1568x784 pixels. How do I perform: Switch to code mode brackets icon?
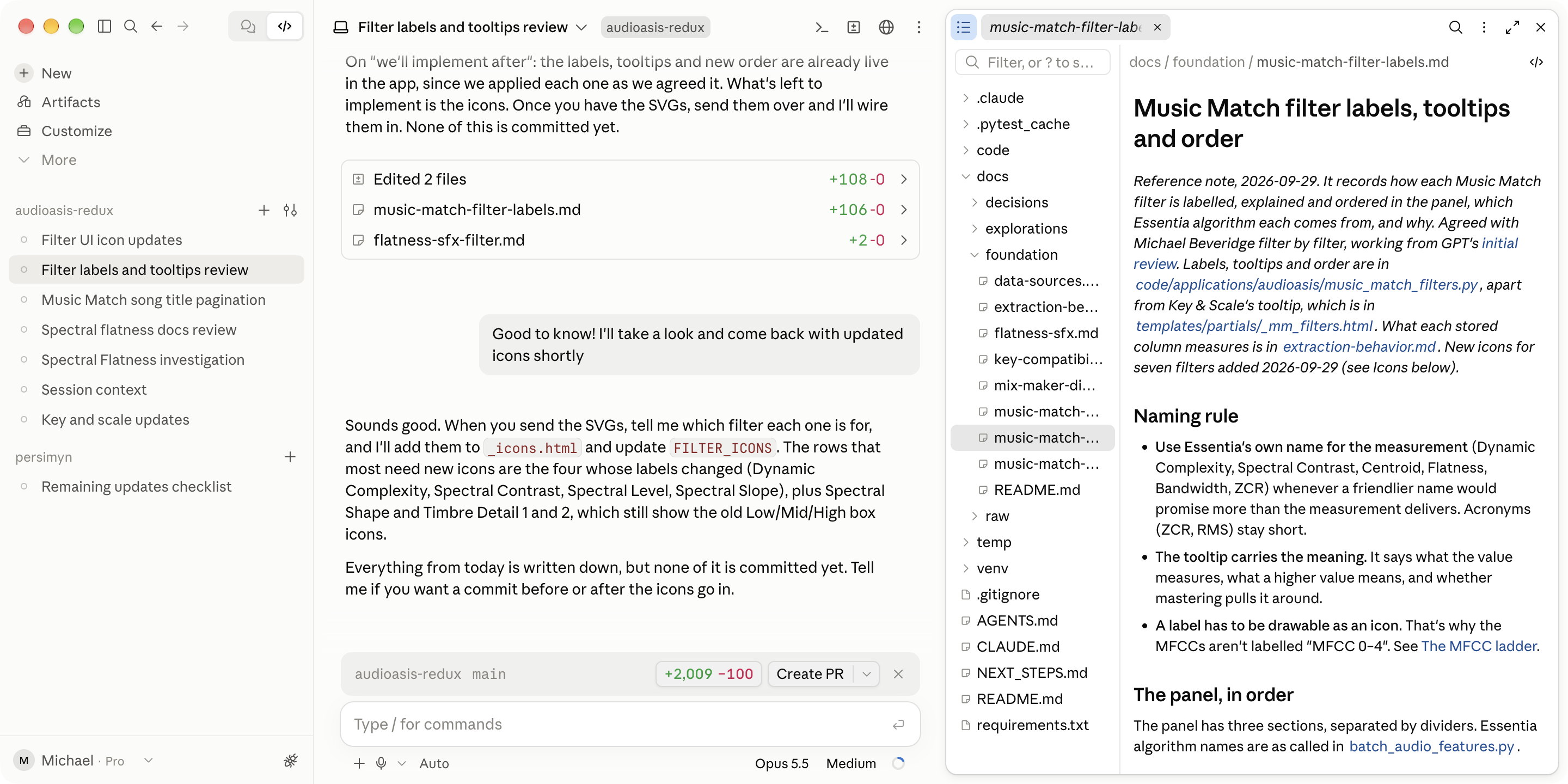point(284,26)
